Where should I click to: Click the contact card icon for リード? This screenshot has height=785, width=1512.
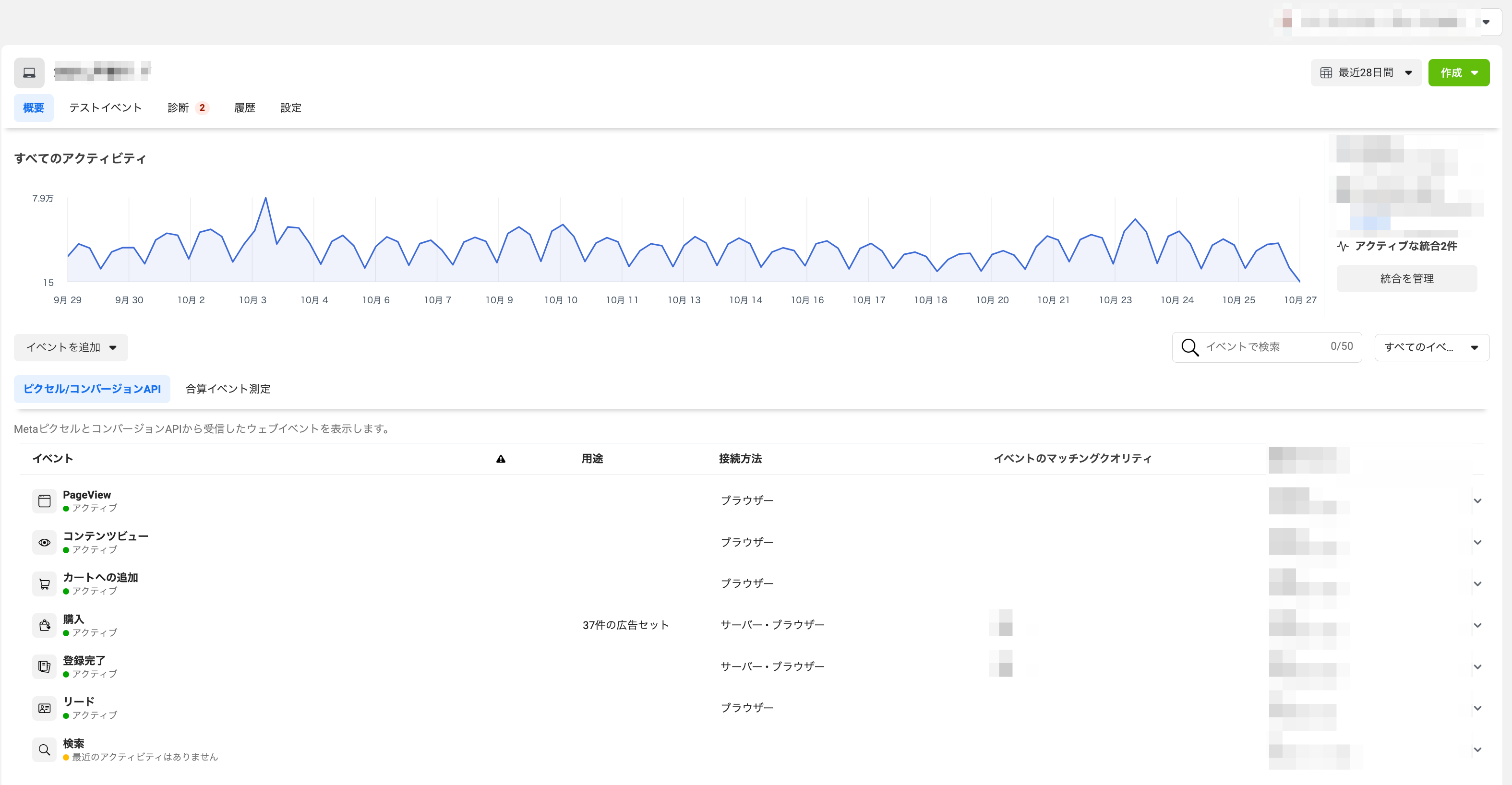(x=44, y=708)
